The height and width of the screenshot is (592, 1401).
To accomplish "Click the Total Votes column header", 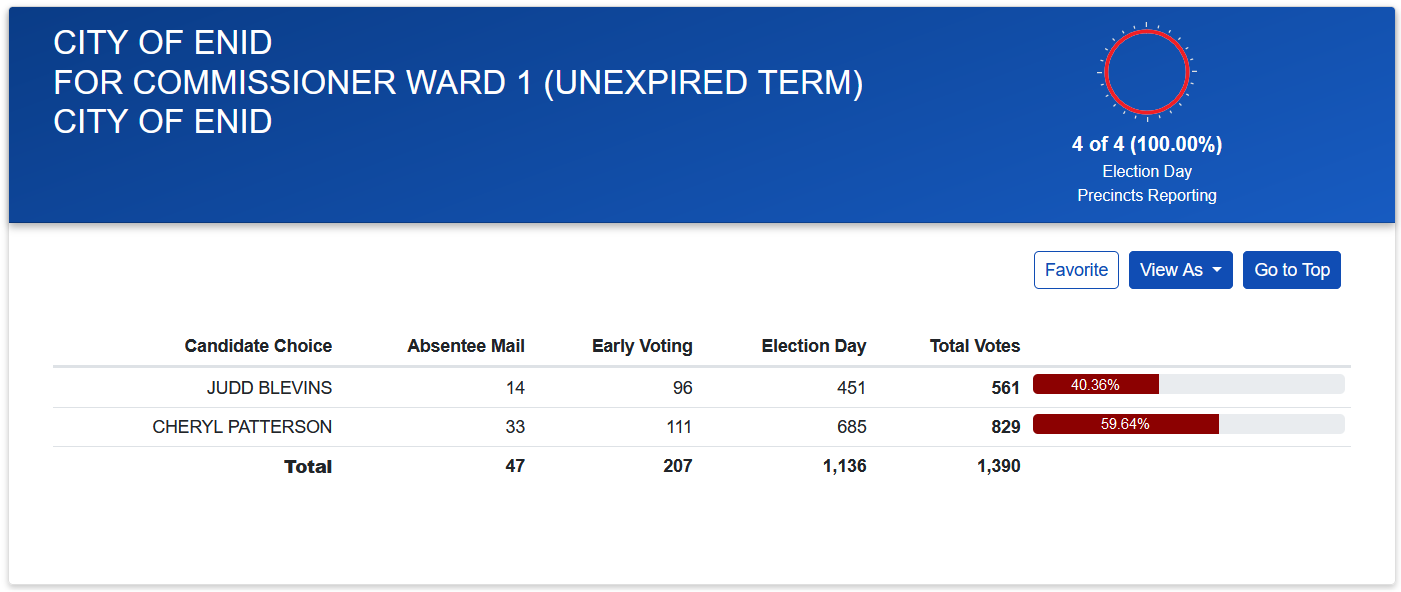I will [975, 346].
